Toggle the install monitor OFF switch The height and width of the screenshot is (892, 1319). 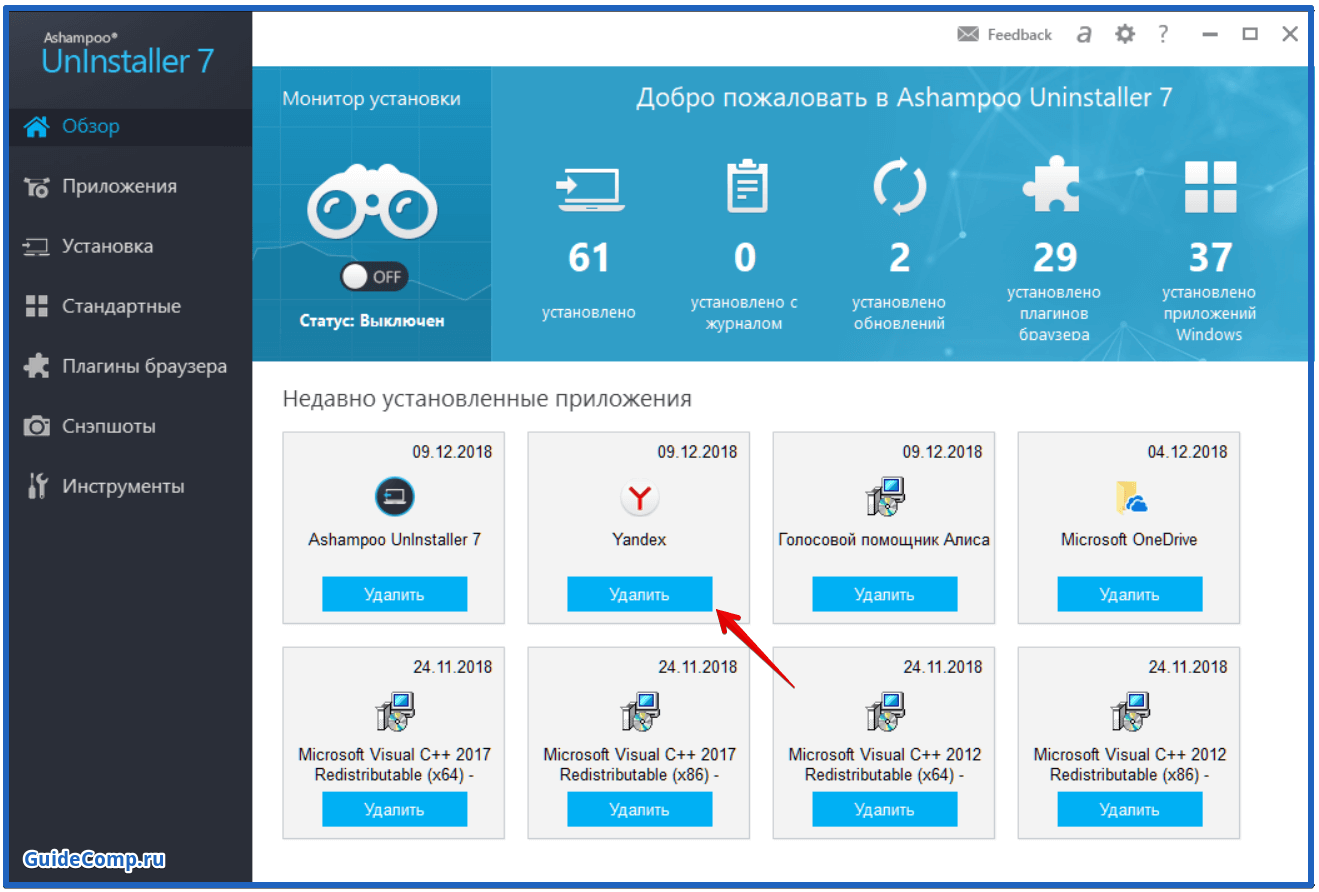pos(373,277)
